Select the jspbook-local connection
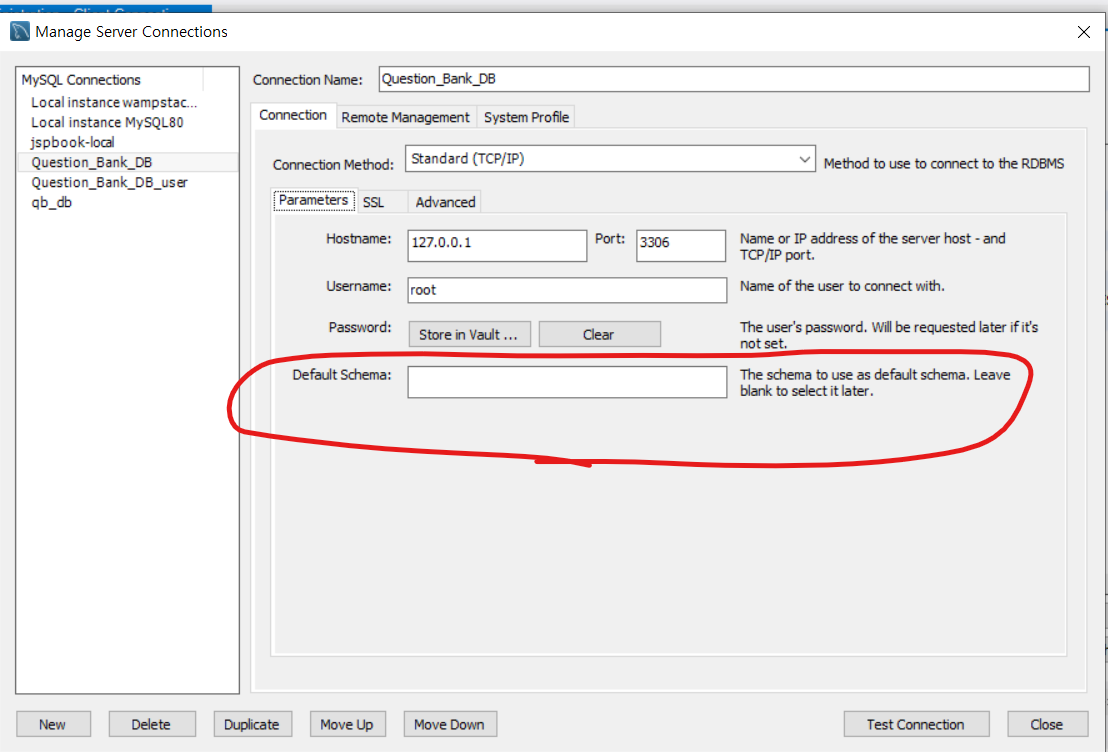Viewport: 1108px width, 752px height. coord(127,142)
